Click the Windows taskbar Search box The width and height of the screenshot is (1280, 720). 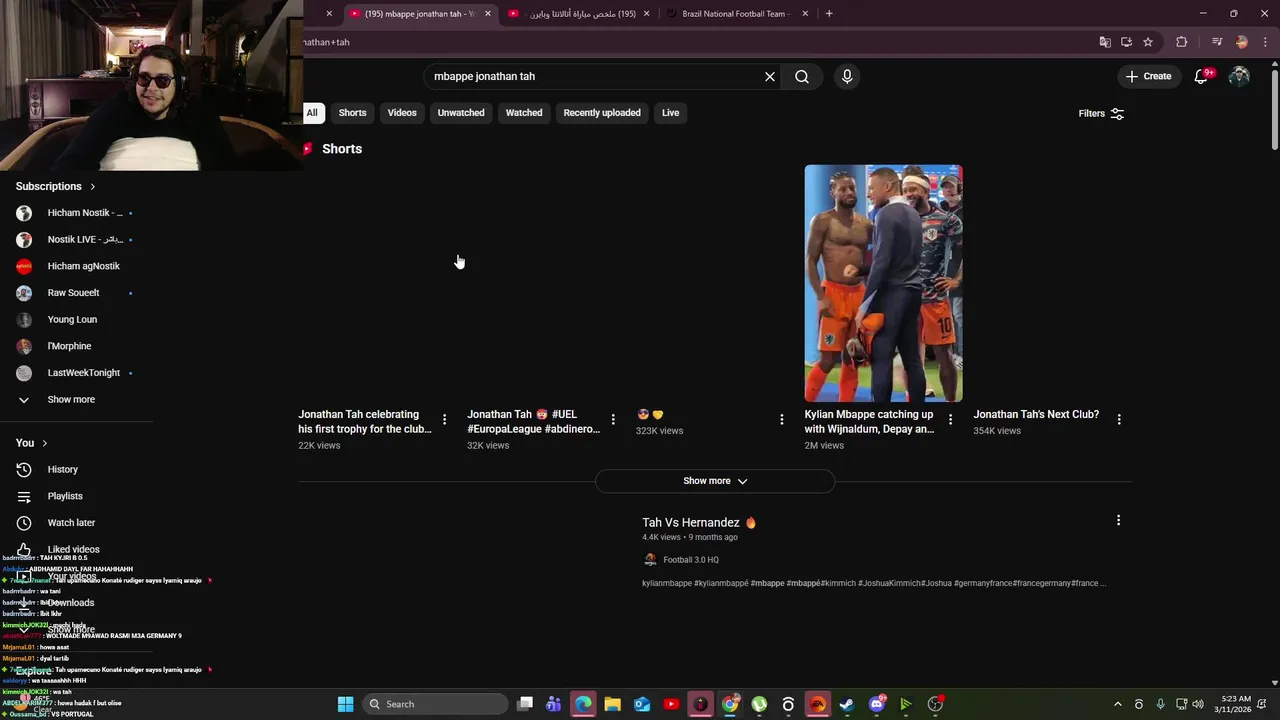click(x=434, y=704)
